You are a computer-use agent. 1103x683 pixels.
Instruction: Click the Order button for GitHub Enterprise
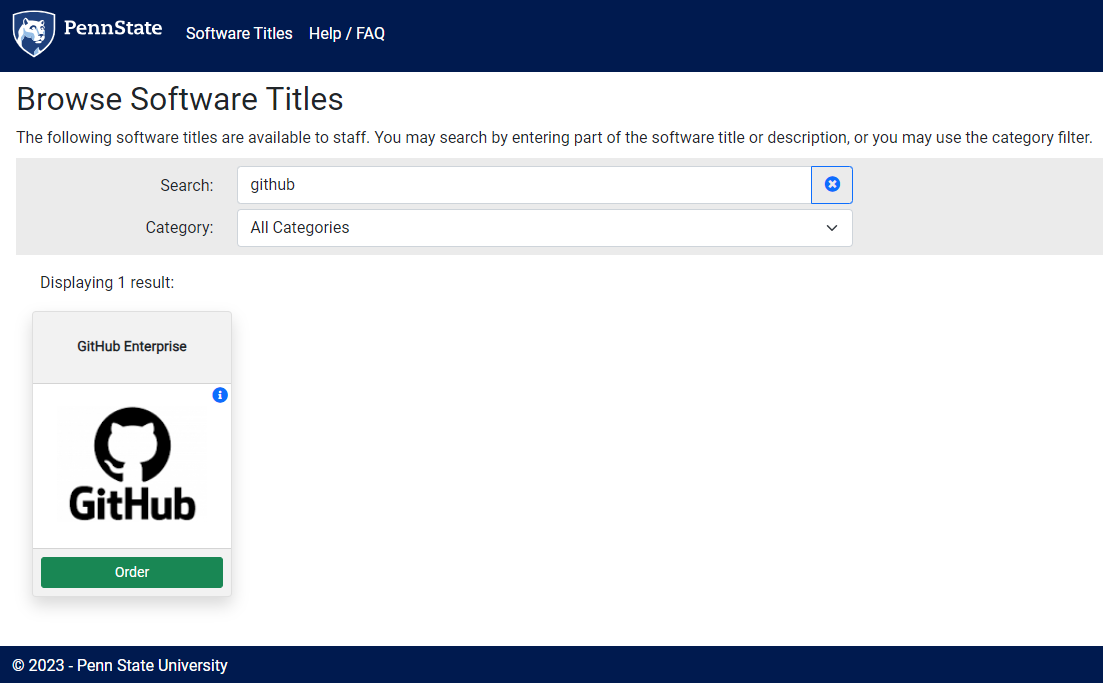pyautogui.click(x=131, y=571)
